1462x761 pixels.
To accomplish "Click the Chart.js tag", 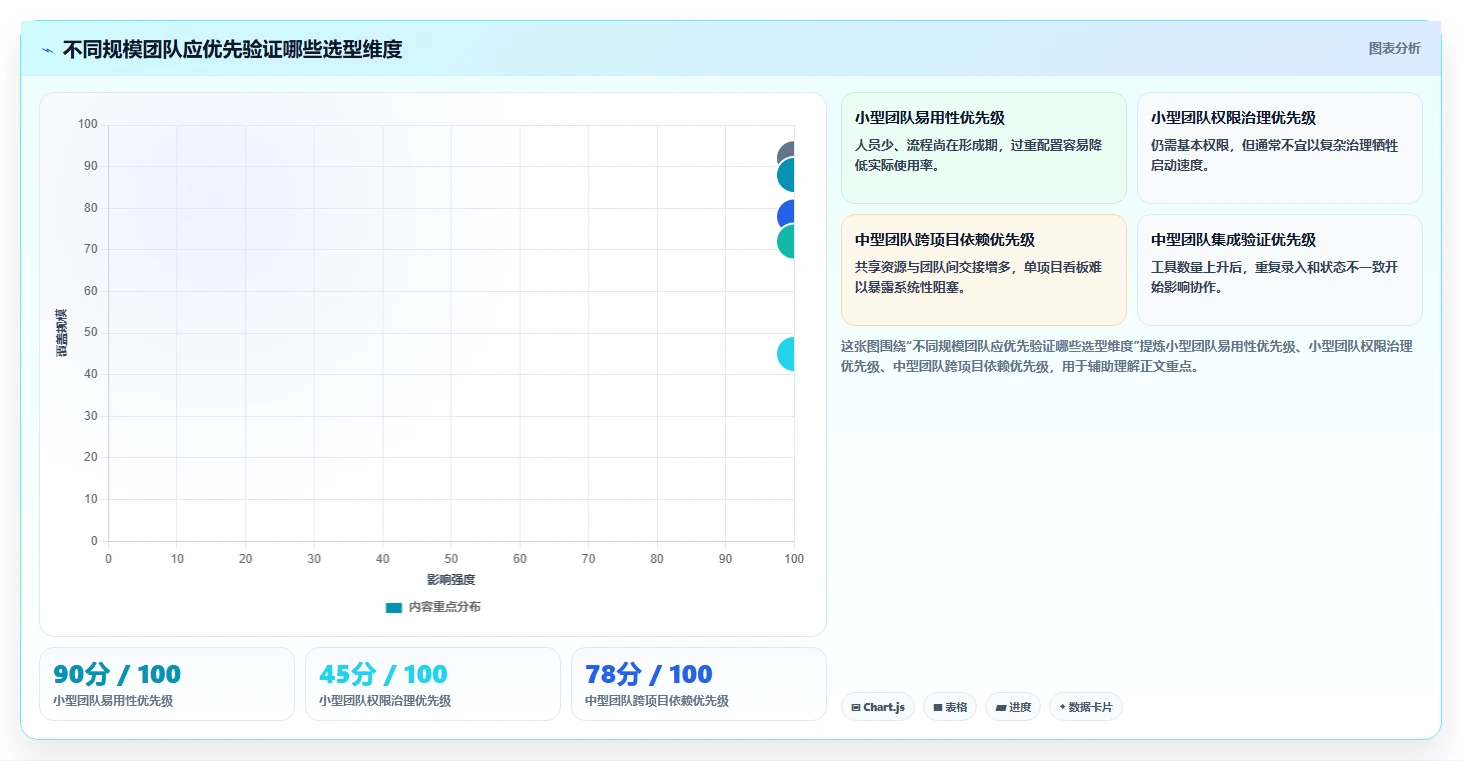I will [x=877, y=707].
